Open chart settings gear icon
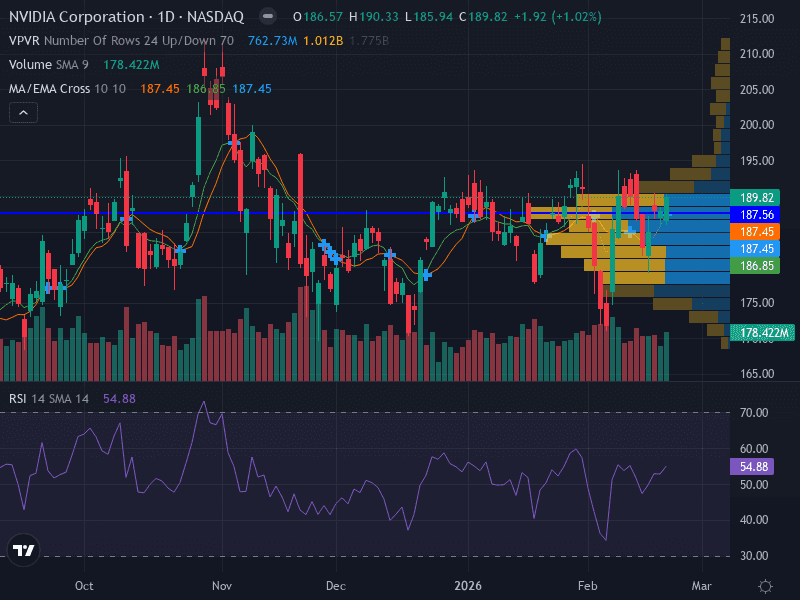 point(765,586)
